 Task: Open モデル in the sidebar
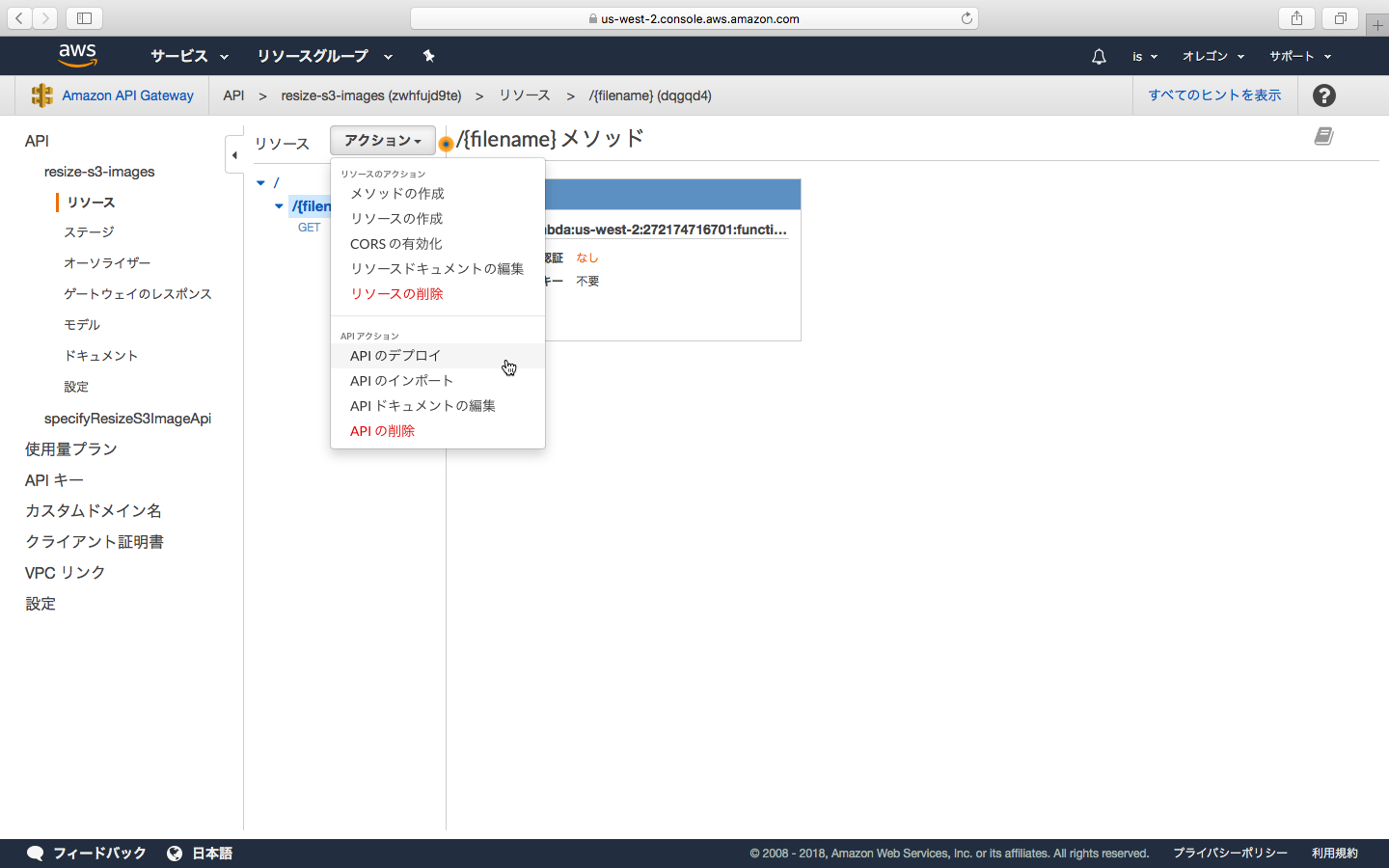click(x=82, y=325)
